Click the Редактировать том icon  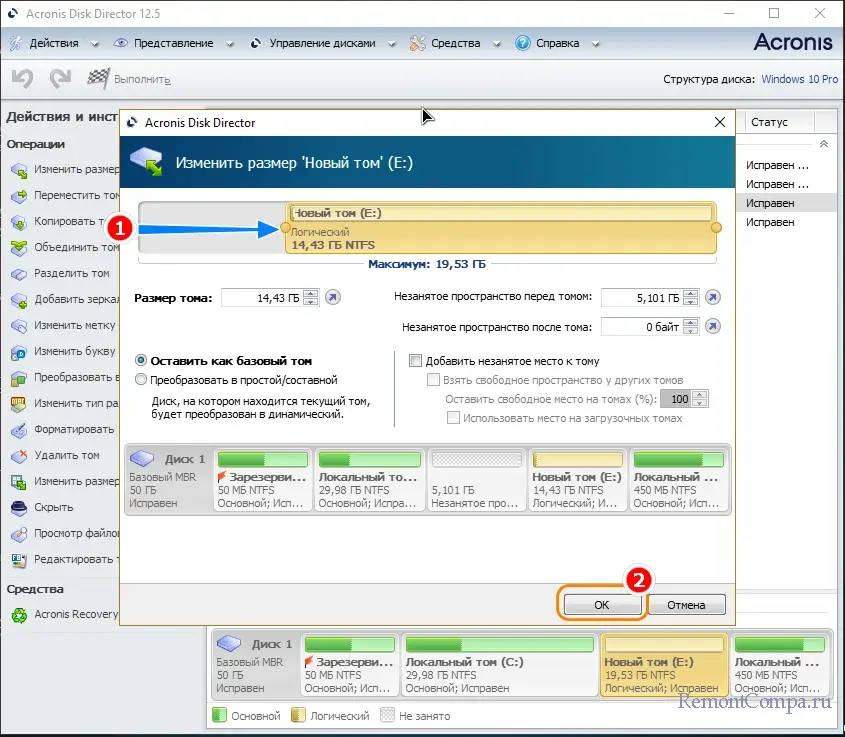point(19,560)
